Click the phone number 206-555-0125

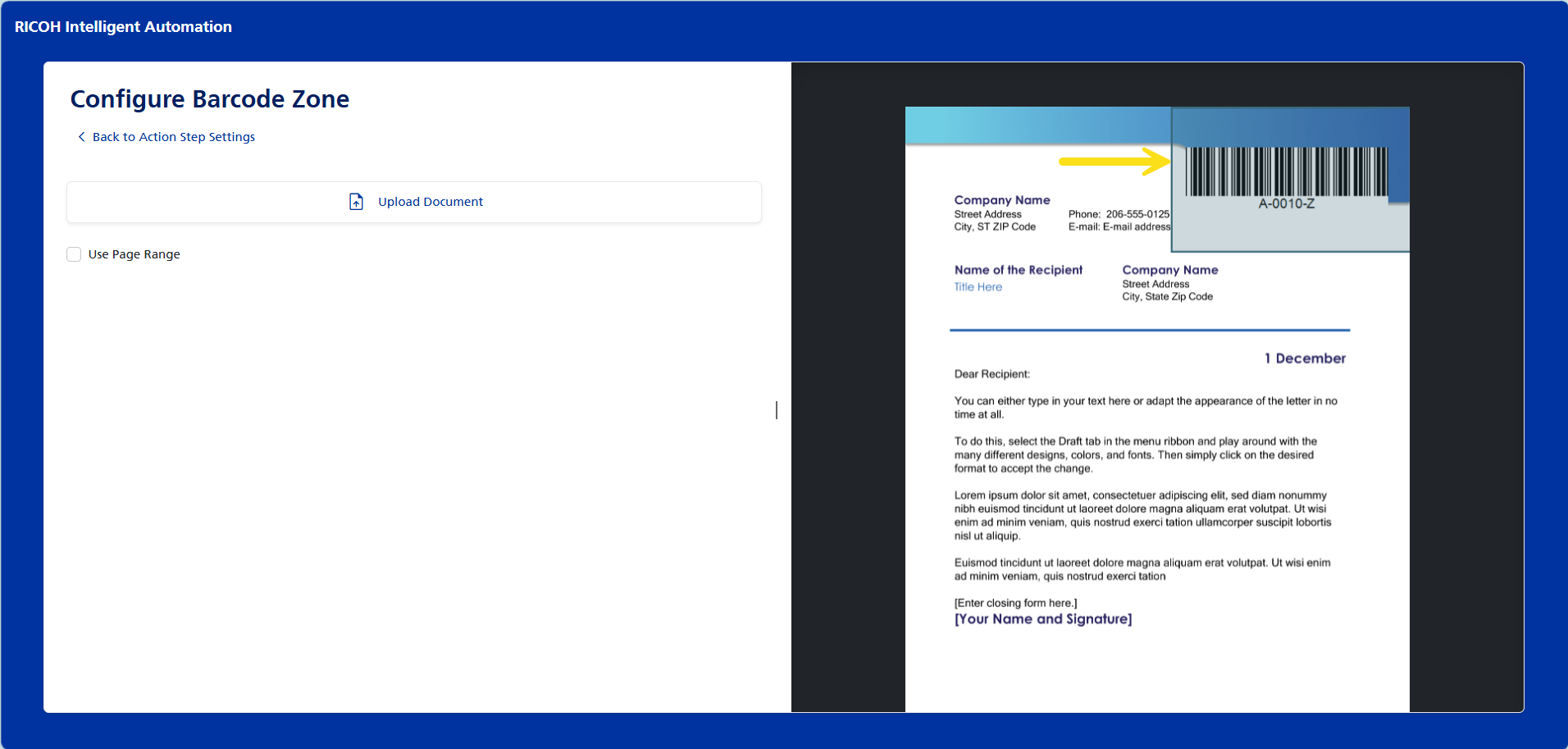(1137, 214)
